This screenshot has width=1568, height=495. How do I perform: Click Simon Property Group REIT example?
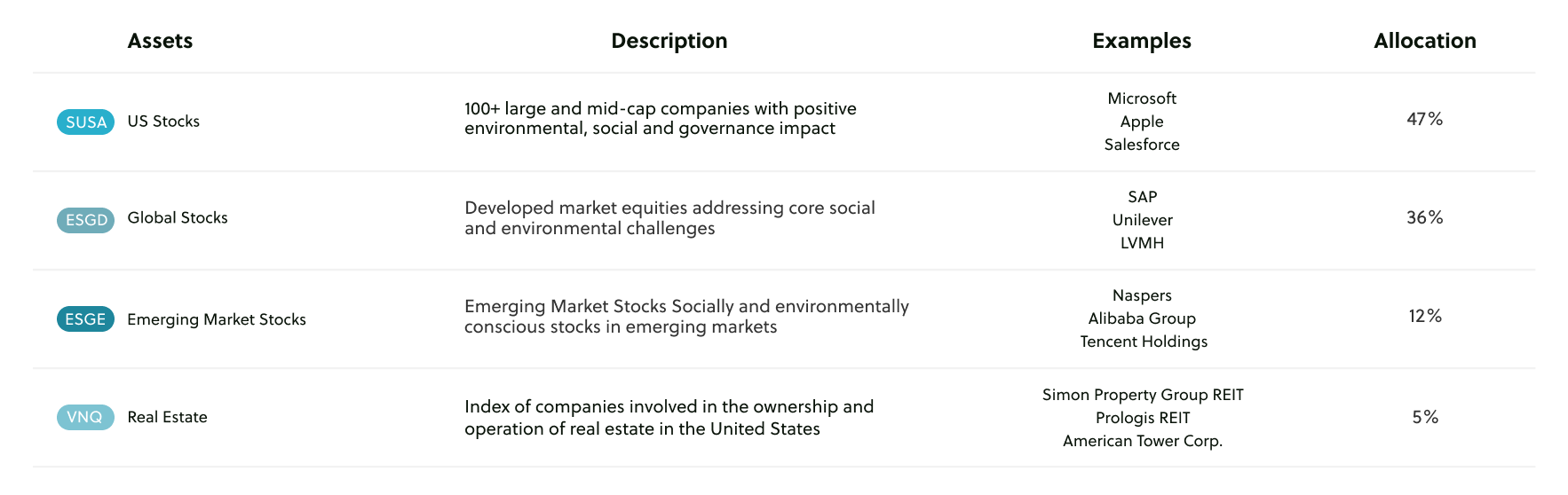pyautogui.click(x=1142, y=395)
